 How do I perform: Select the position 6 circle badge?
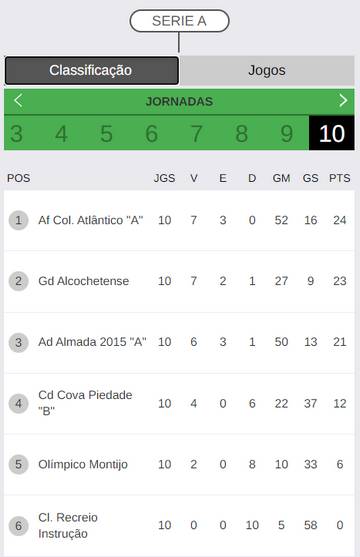(x=18, y=525)
